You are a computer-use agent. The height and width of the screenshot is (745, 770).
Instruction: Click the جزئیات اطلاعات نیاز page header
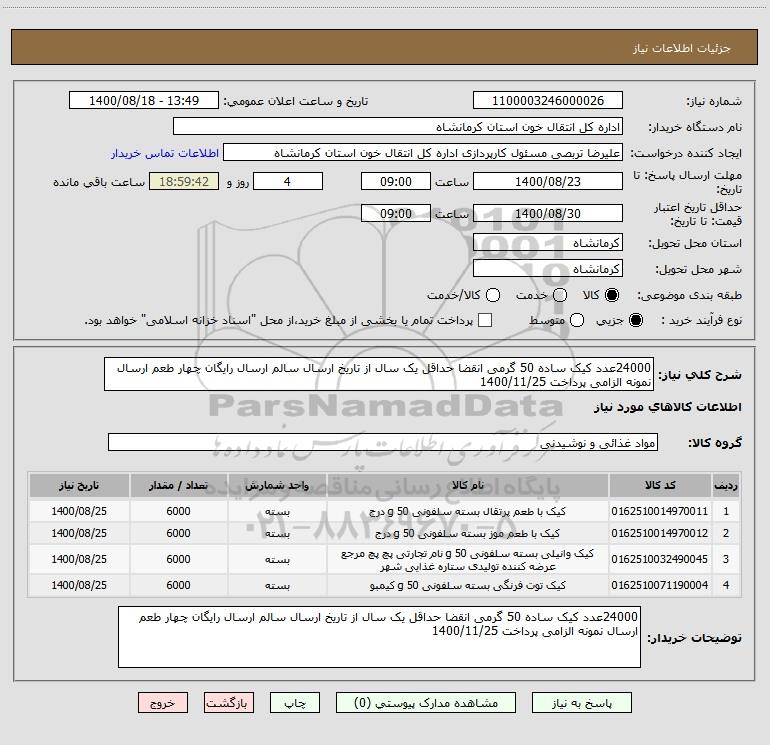click(681, 48)
